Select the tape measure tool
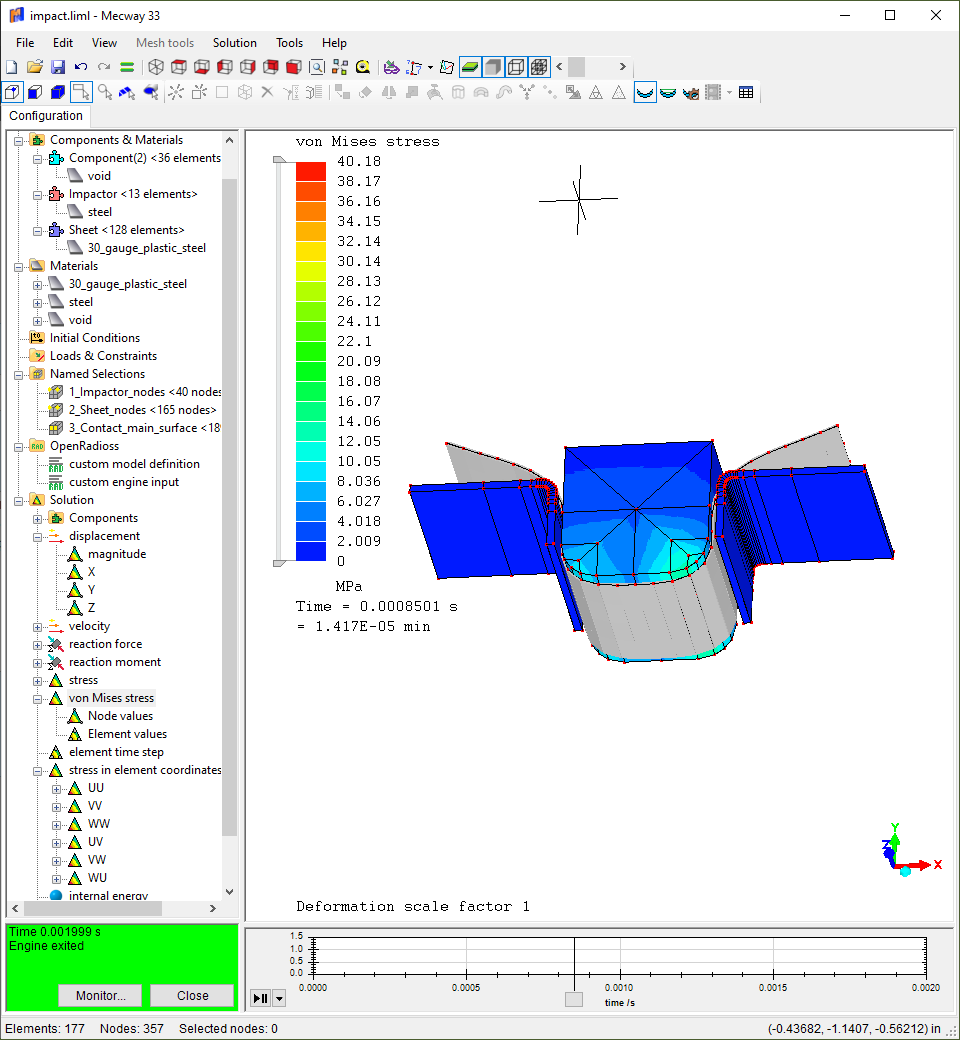Screen dimensions: 960x1040 pos(363,67)
